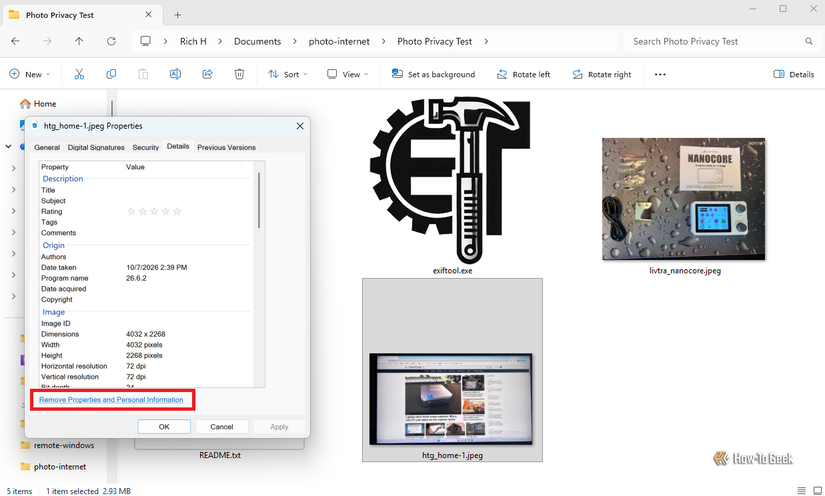Expand chevron between photo-internet and Photo Privacy Test

tap(383, 41)
